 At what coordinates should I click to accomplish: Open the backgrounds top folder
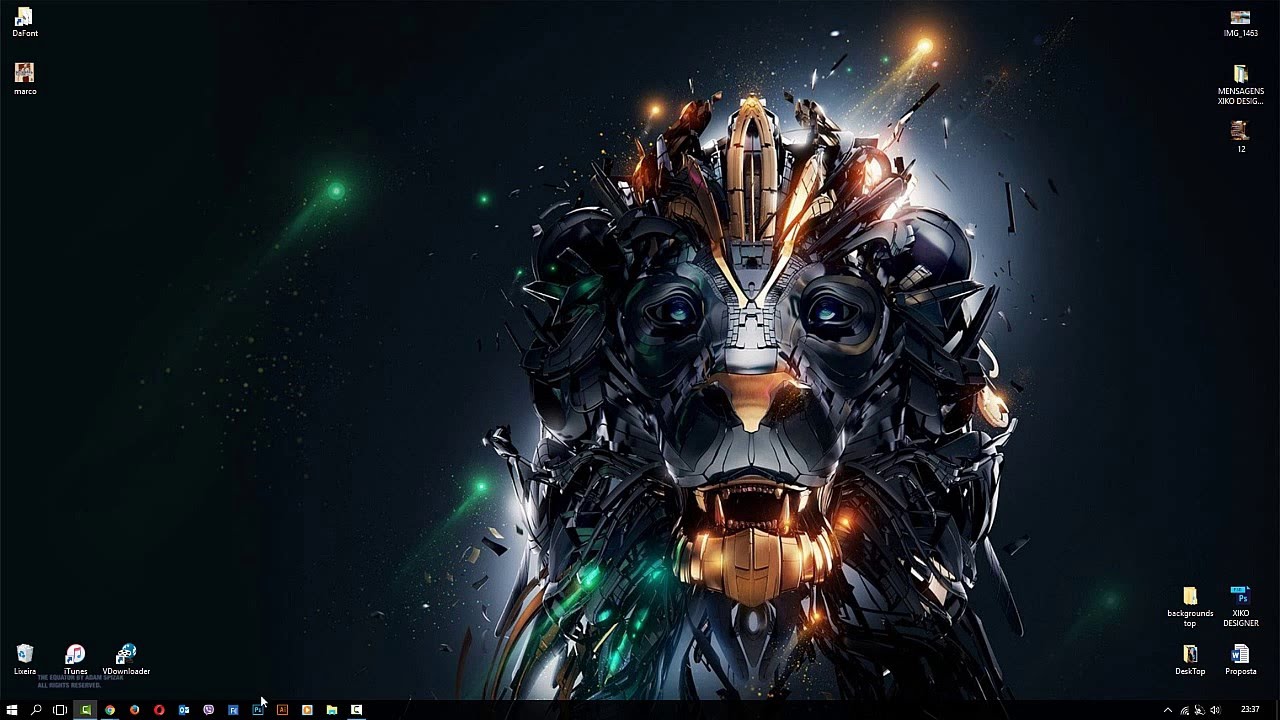[1190, 607]
